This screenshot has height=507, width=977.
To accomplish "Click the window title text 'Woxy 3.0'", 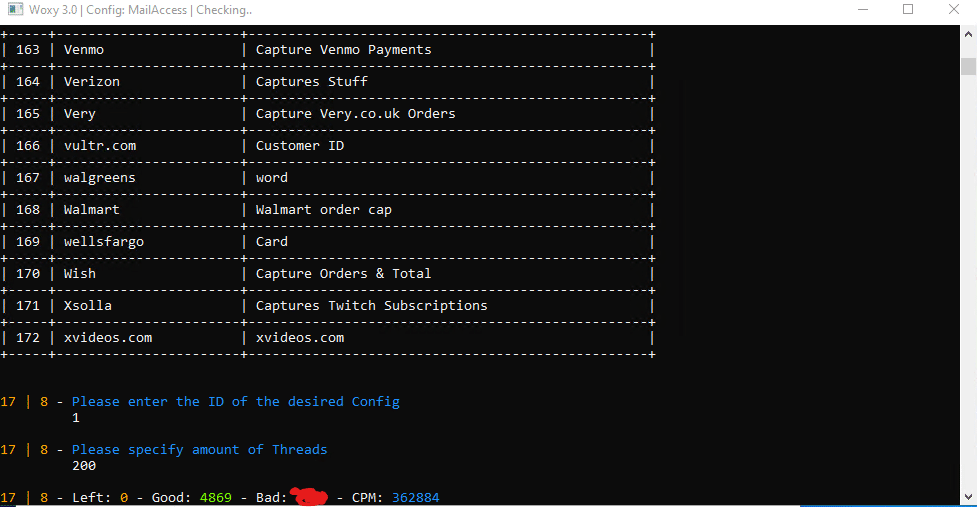I will tap(53, 10).
